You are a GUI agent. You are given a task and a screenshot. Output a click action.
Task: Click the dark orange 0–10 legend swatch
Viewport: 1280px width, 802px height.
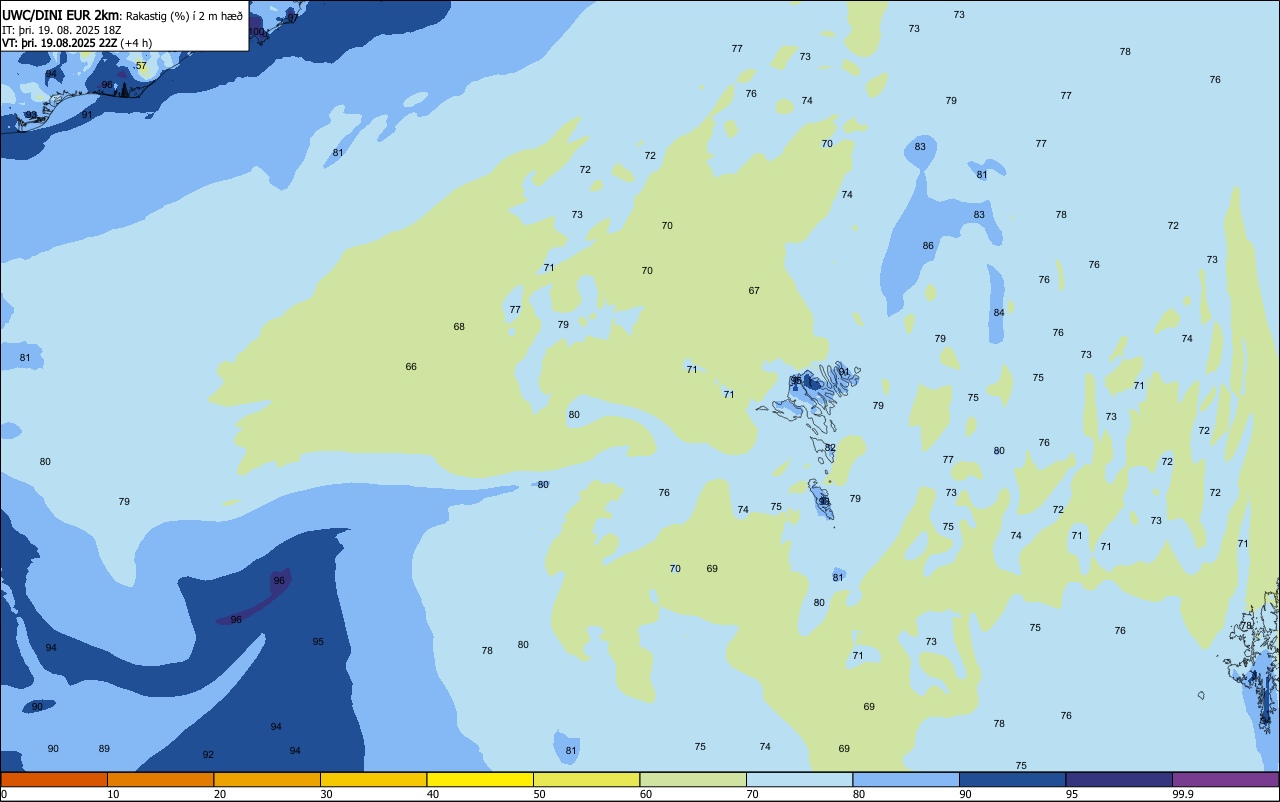click(x=54, y=779)
